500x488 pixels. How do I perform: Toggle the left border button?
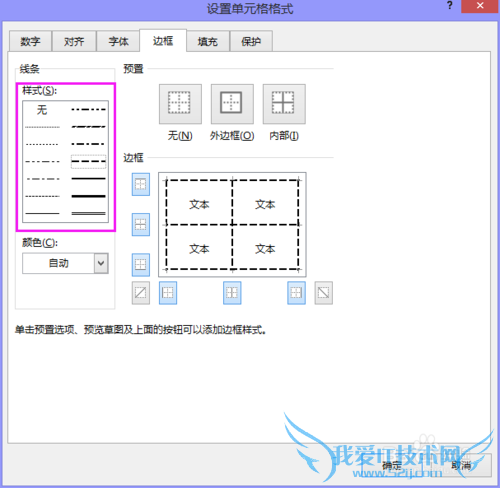(x=168, y=293)
